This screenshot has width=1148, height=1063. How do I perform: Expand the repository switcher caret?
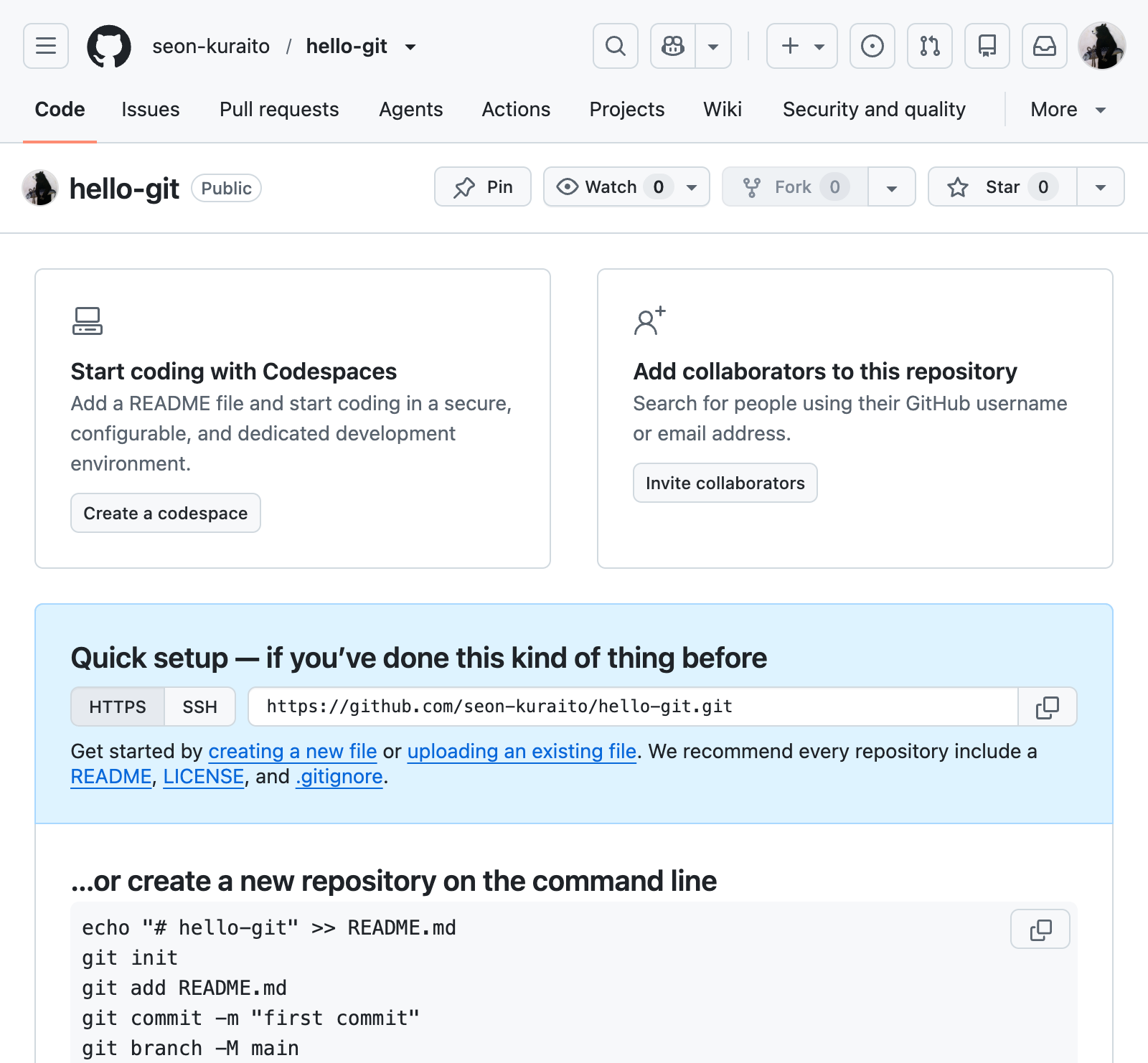click(410, 47)
